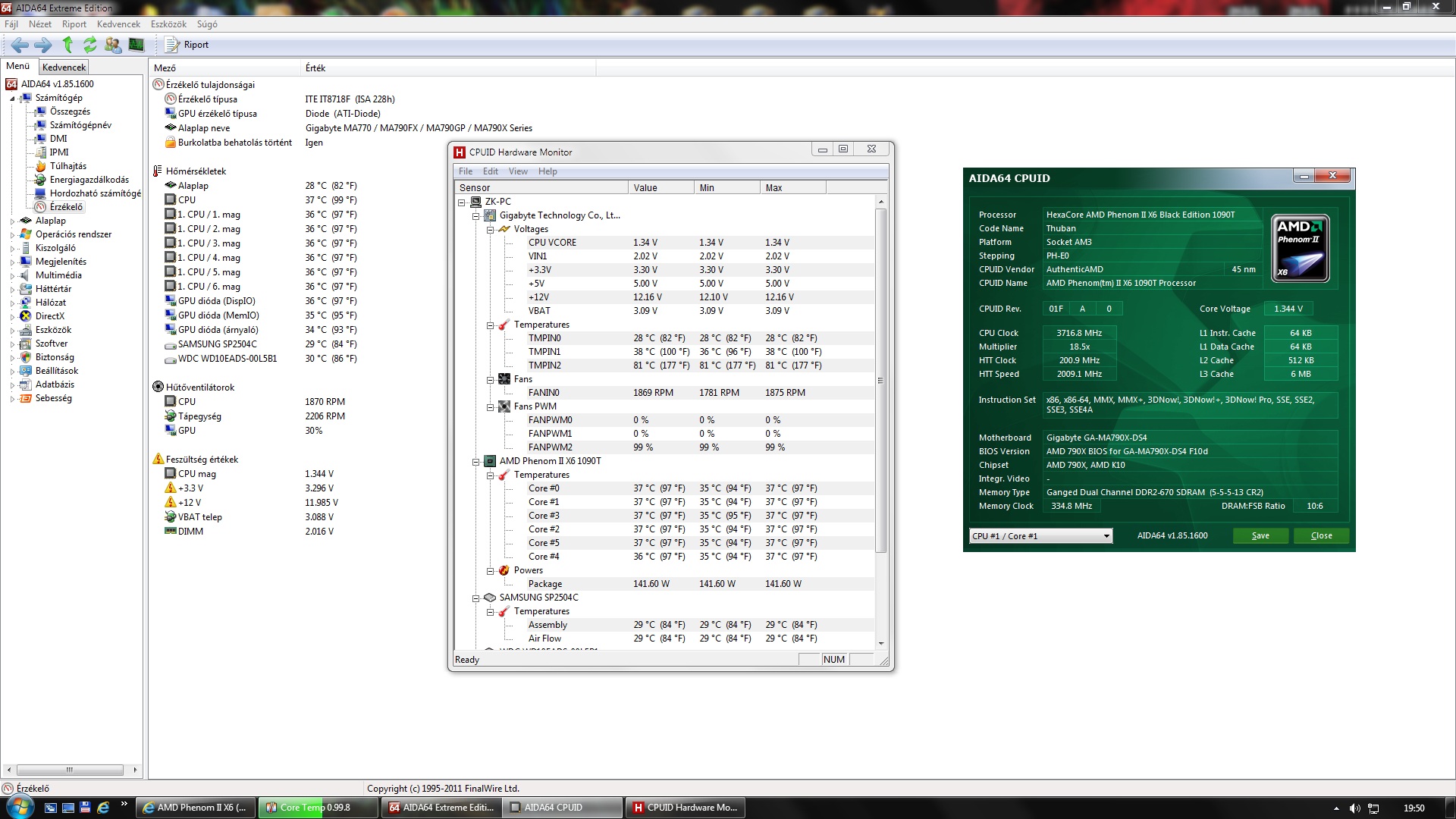Select the Érzékelő tree item

67,207
